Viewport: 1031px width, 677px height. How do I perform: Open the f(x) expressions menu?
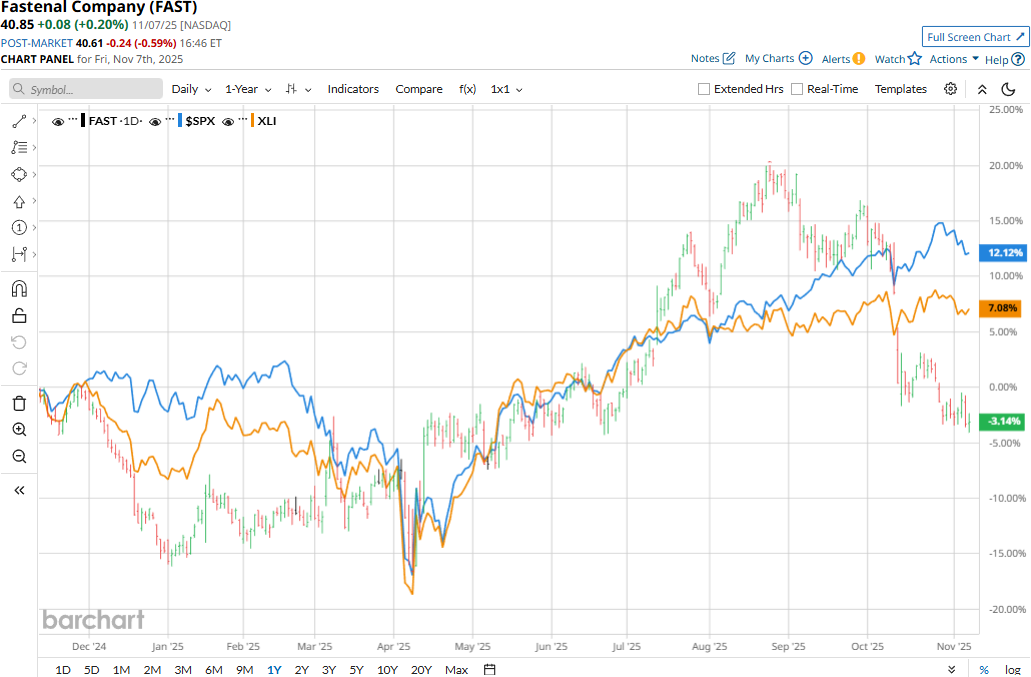pyautogui.click(x=468, y=89)
